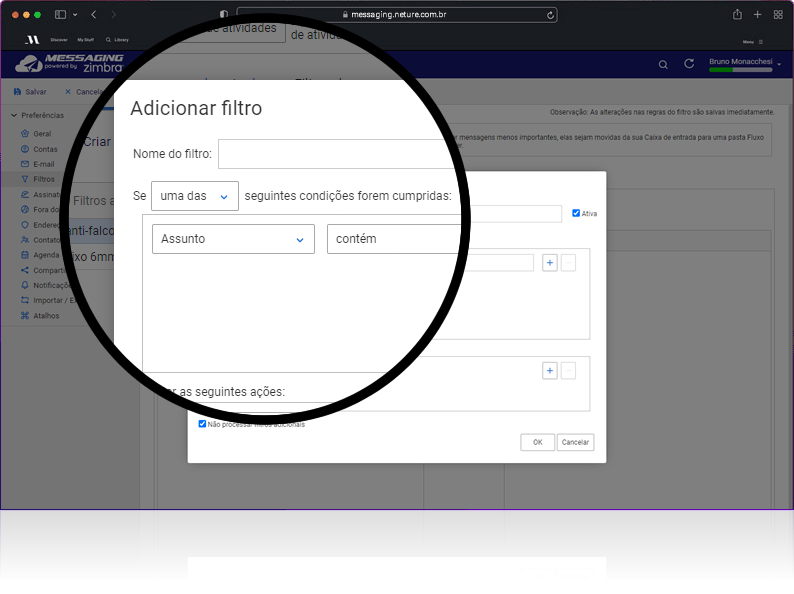Click the add condition plus button

(x=549, y=263)
